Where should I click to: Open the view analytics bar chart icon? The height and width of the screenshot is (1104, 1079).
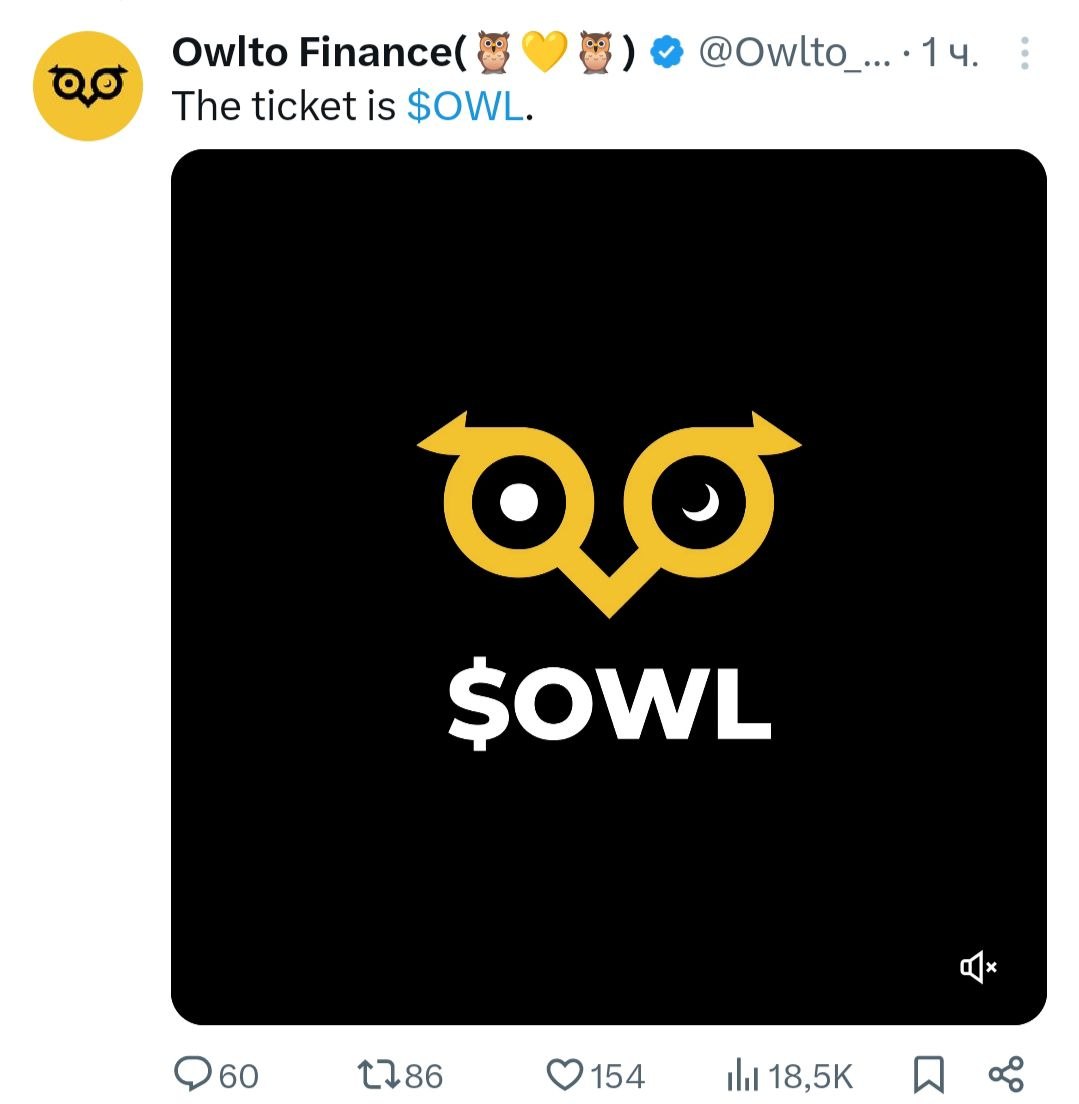click(742, 1076)
